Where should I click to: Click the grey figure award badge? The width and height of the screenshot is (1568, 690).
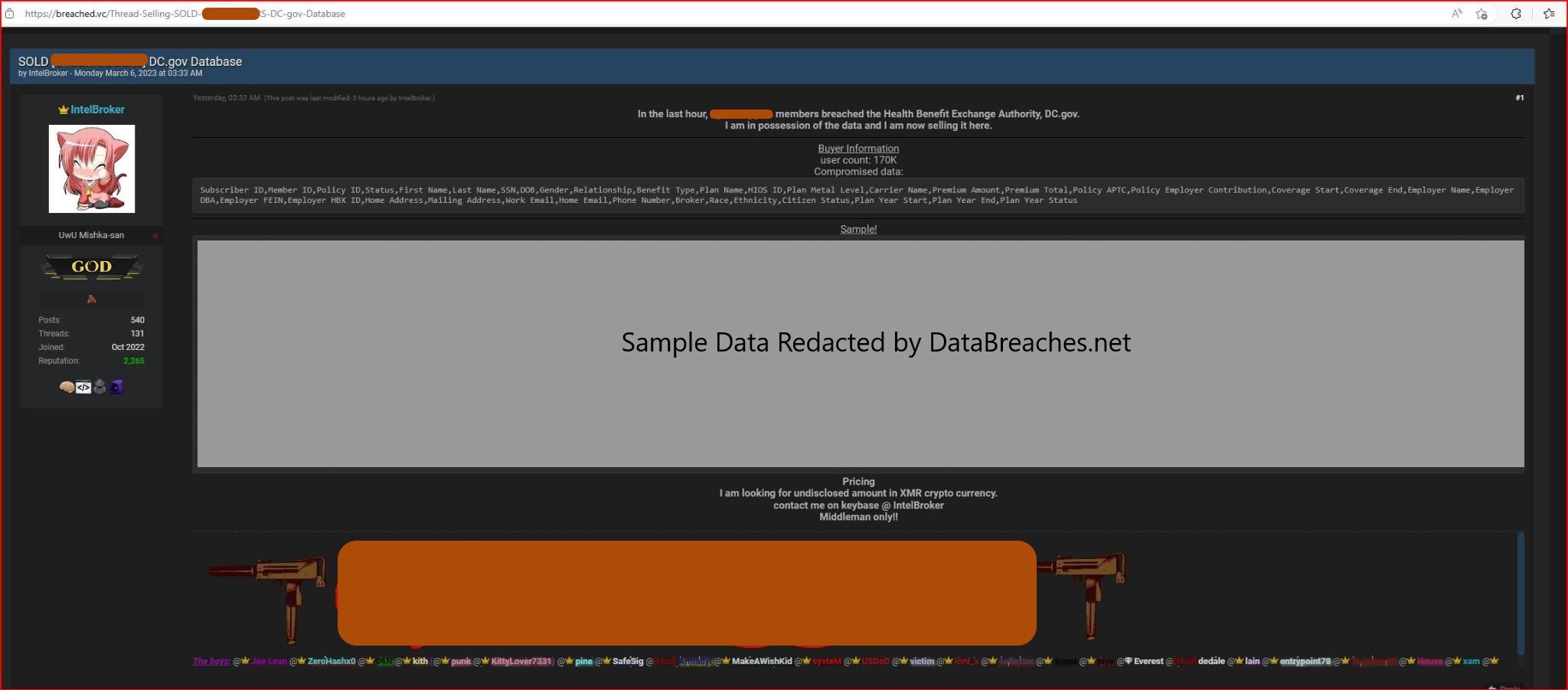pos(100,388)
